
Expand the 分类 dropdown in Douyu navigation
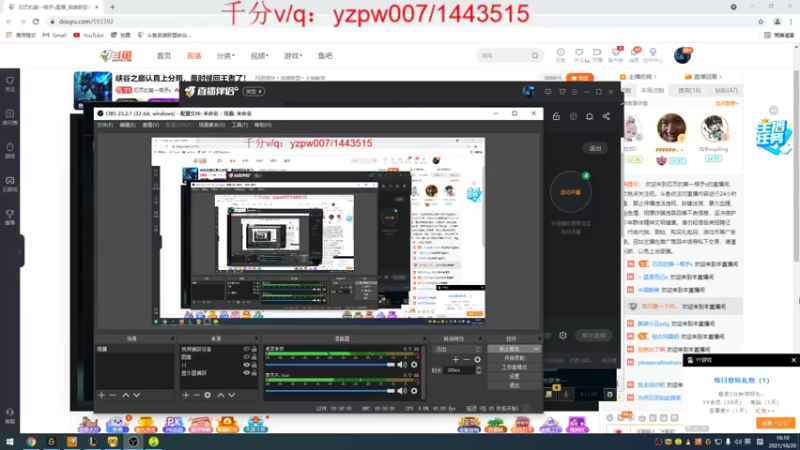pos(226,56)
